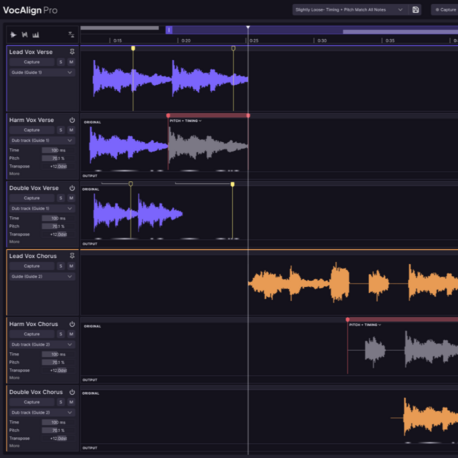Click Capture in the top right corner

point(445,10)
